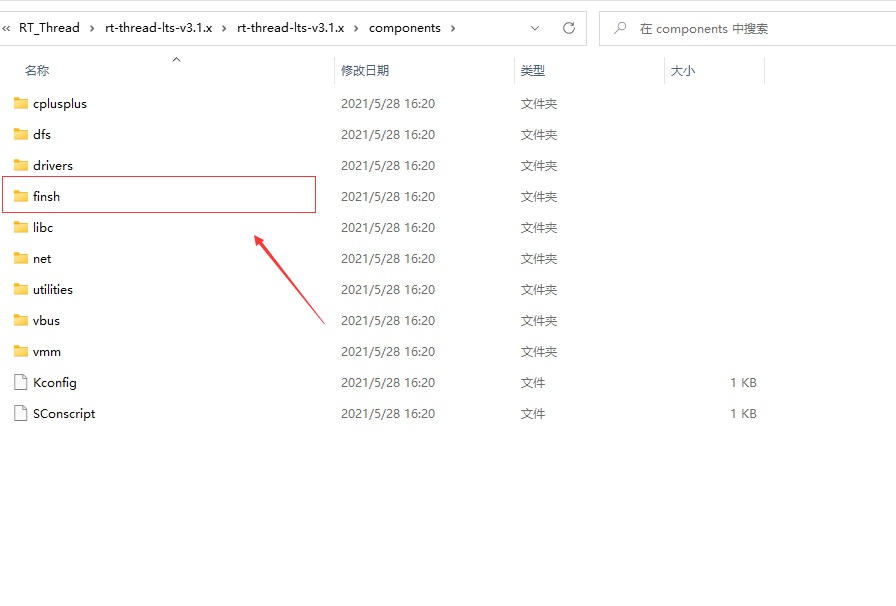Viewport: 896px width, 606px height.
Task: Select the net folder name
Action: coord(42,258)
